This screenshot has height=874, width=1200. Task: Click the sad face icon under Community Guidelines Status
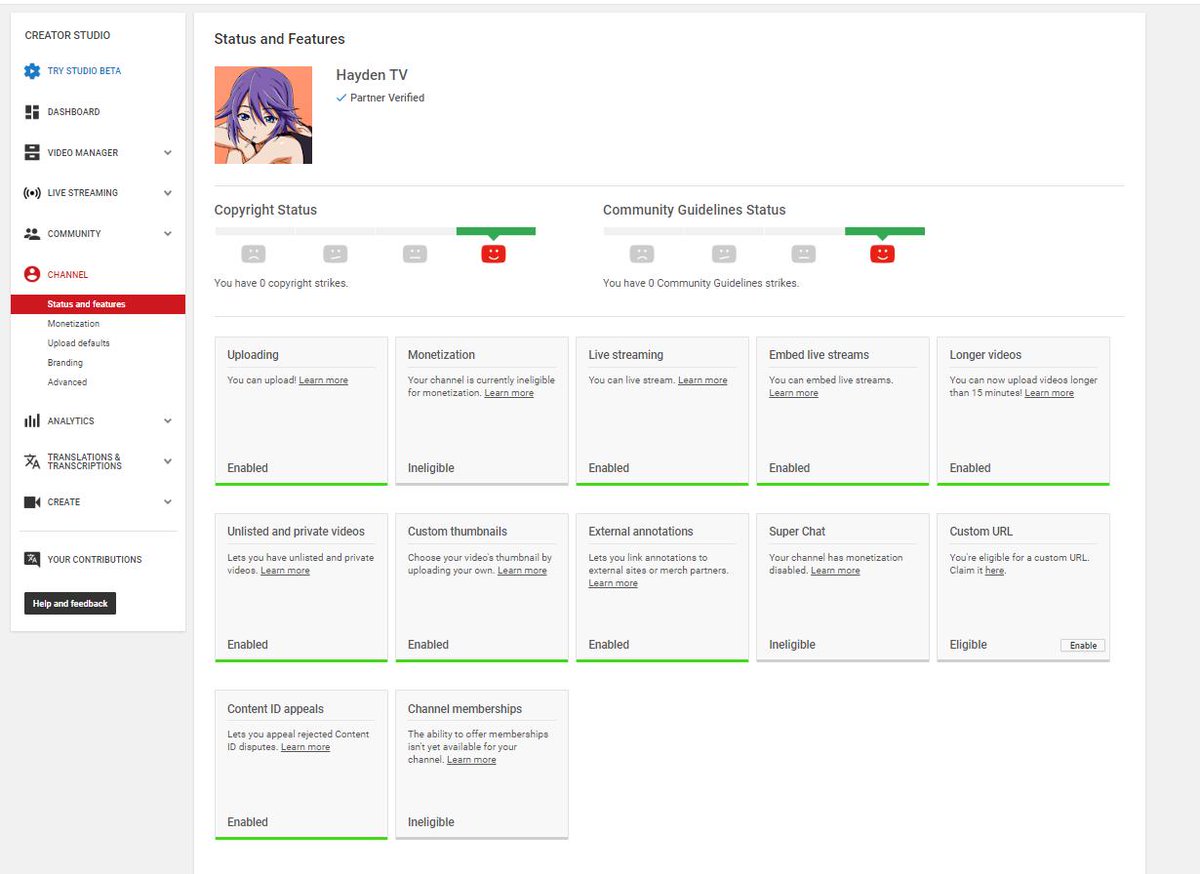pos(642,254)
